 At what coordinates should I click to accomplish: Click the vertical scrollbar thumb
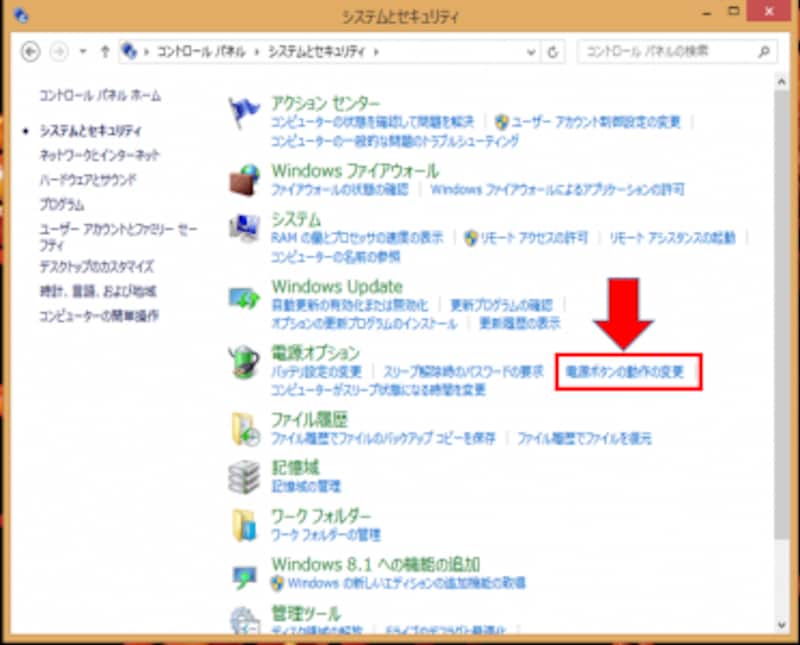click(x=782, y=315)
